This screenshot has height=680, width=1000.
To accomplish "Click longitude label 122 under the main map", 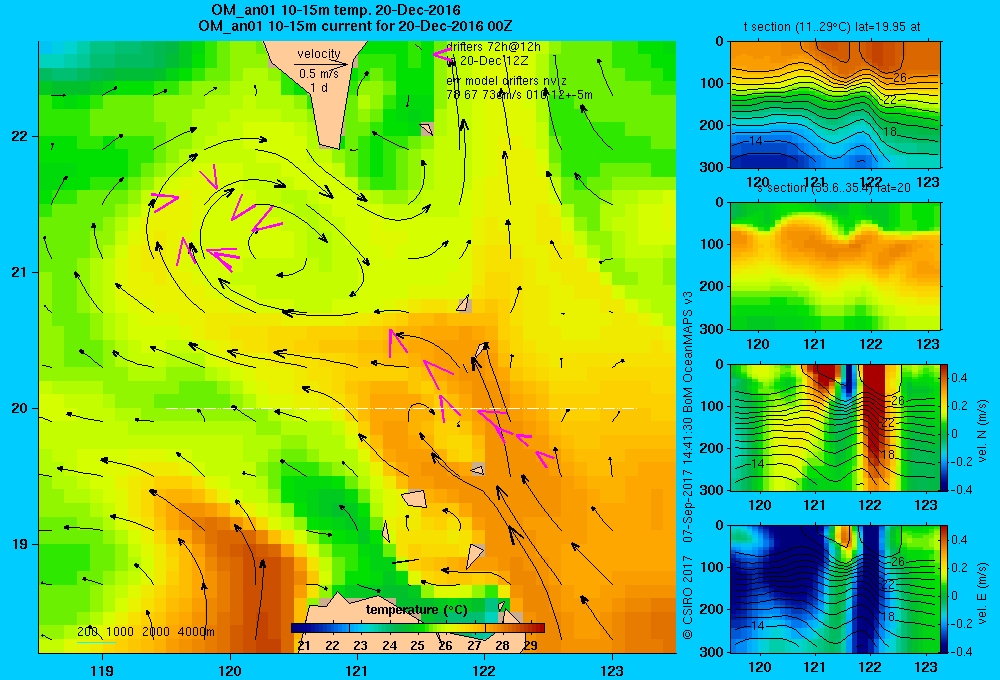I will pos(484,670).
